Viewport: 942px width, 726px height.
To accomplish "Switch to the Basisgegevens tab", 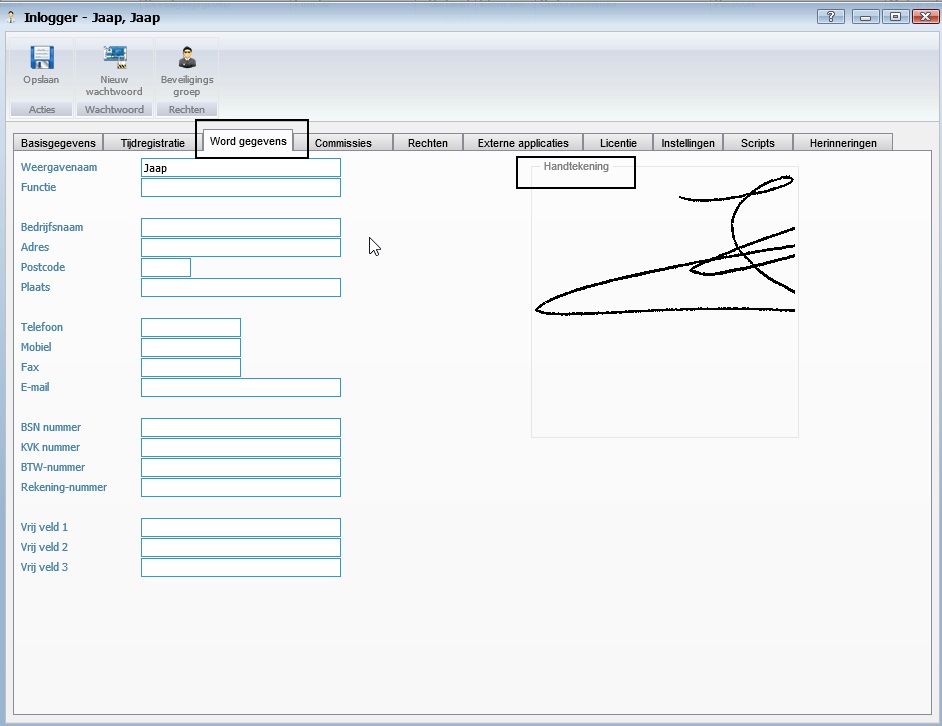I will click(58, 143).
